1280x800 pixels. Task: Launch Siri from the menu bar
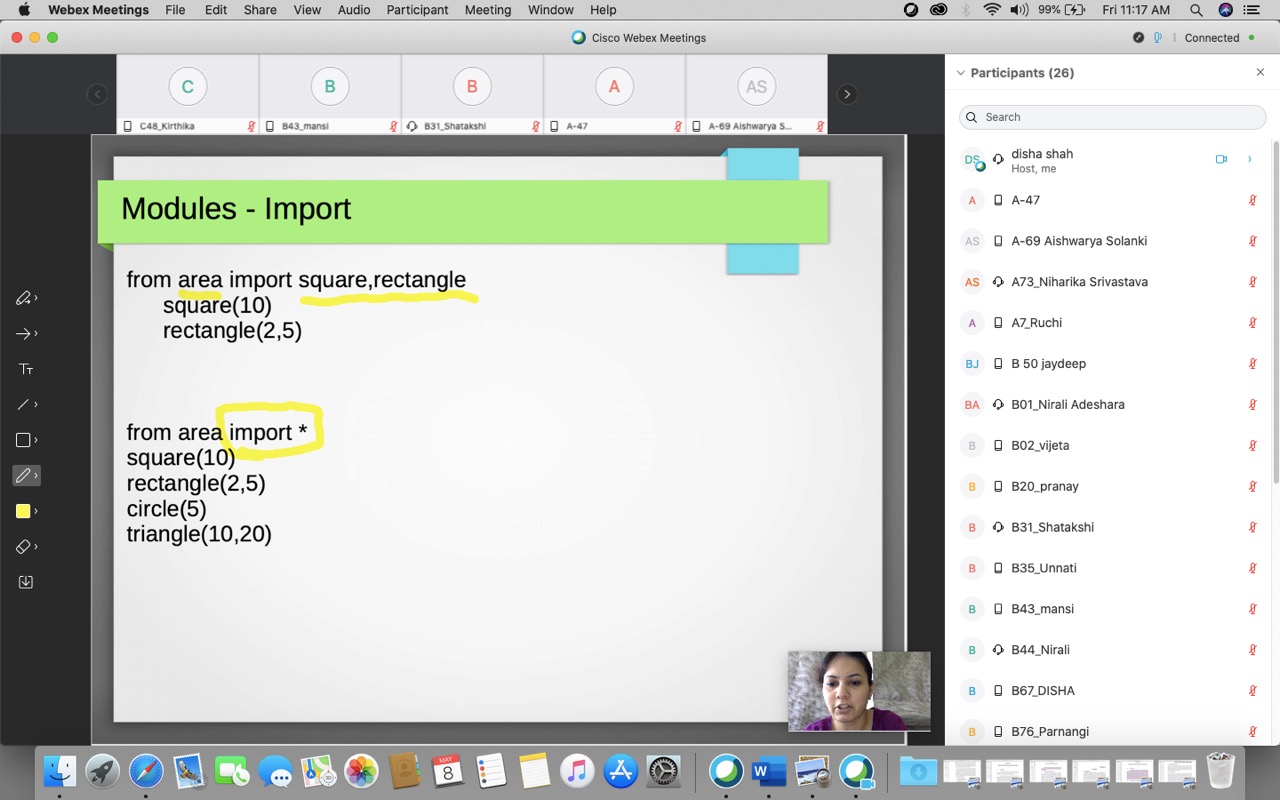tap(1225, 10)
